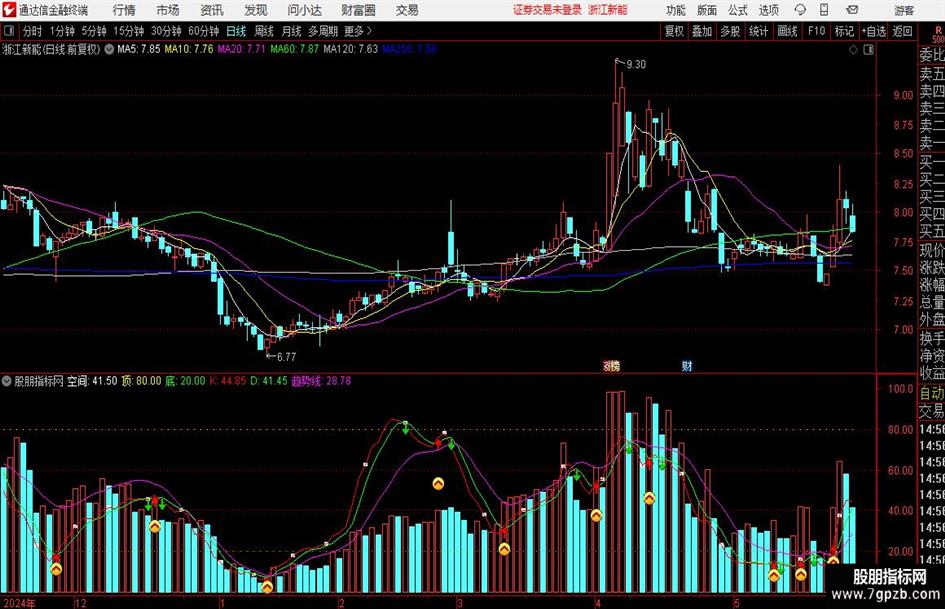This screenshot has height=609, width=945.
Task: Open the 交易 menu
Action: 407,10
